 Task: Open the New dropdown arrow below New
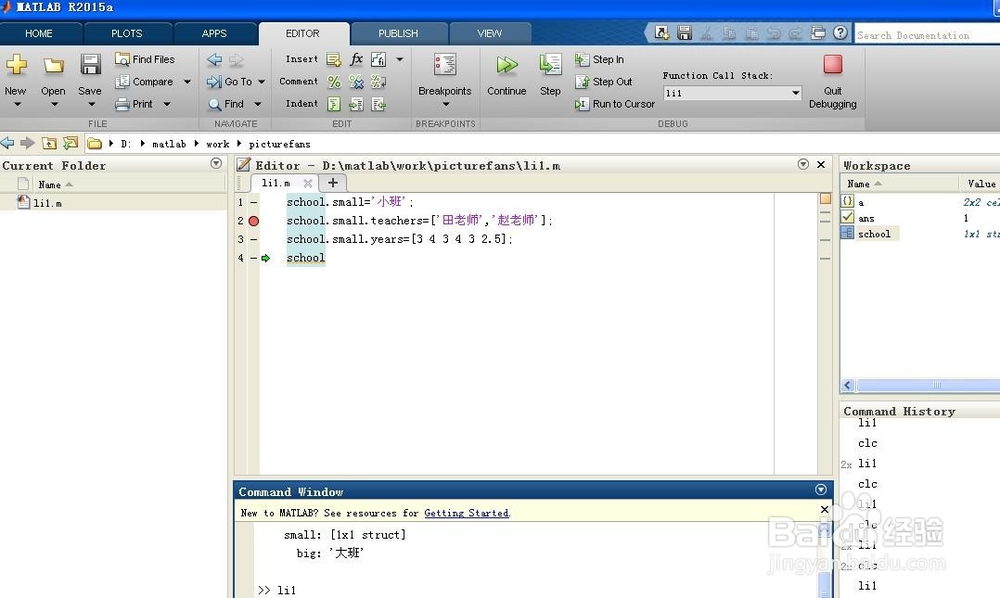click(17, 105)
